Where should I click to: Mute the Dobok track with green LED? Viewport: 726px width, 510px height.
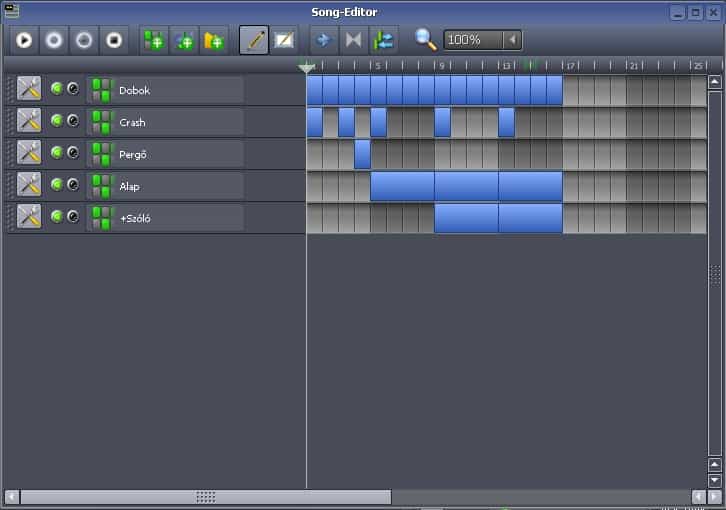(57, 89)
